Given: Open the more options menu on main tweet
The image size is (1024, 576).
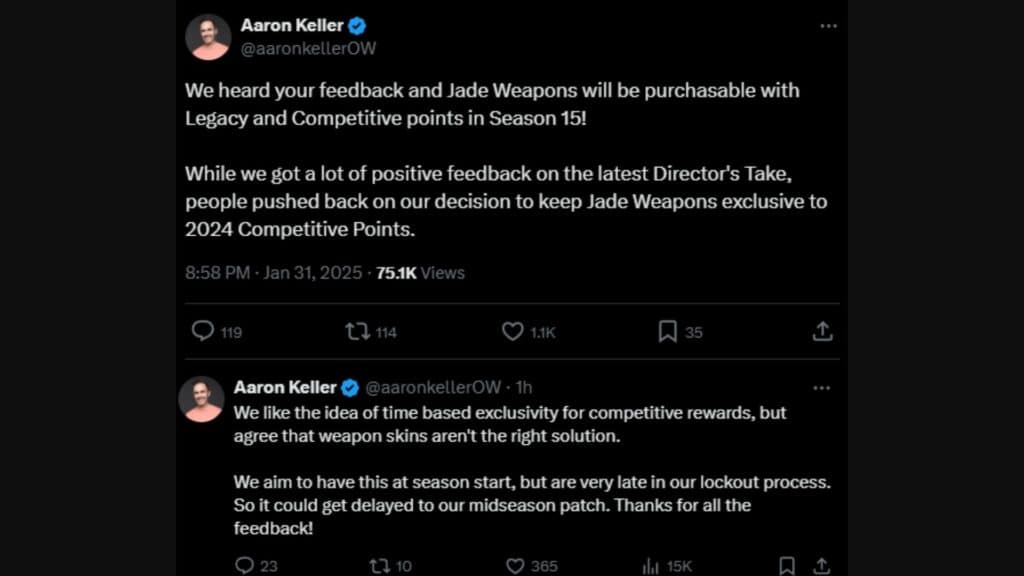Looking at the screenshot, I should click(828, 26).
